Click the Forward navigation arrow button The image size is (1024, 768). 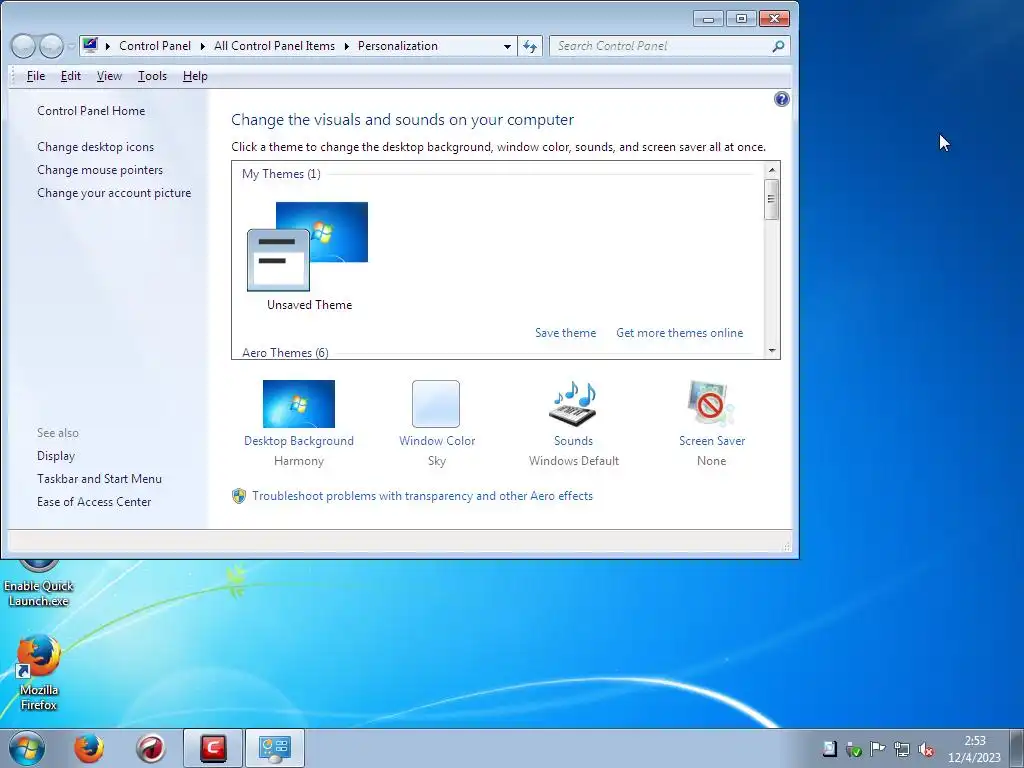pyautogui.click(x=51, y=46)
